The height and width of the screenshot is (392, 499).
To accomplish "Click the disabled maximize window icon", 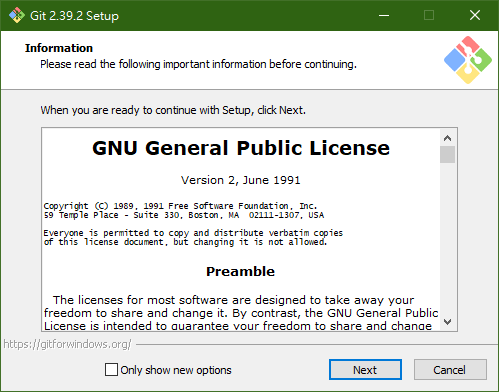I will pyautogui.click(x=429, y=15).
